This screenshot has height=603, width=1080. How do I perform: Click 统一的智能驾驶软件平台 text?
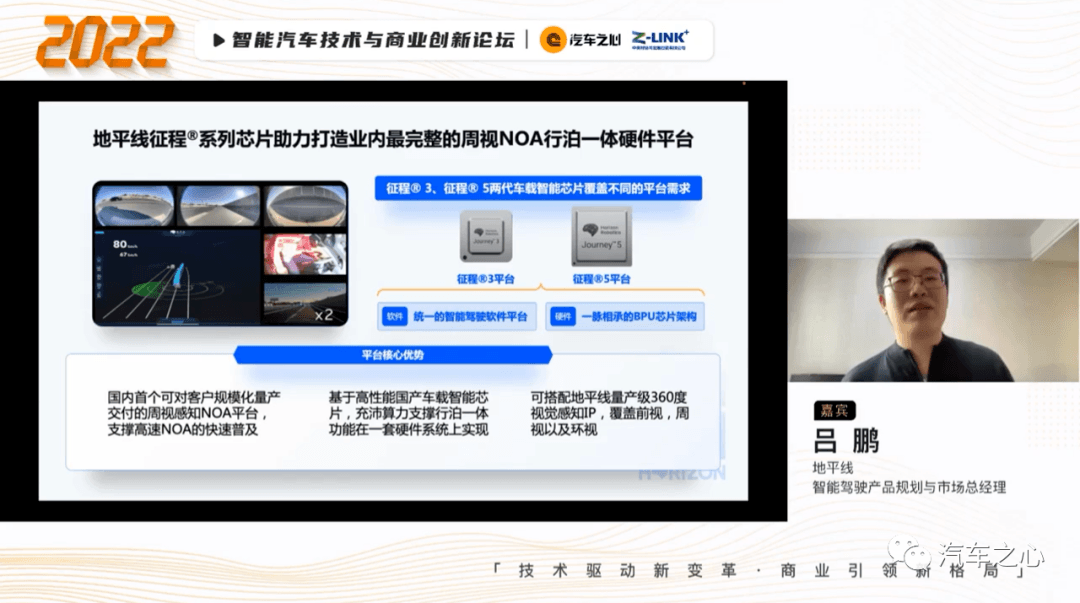470,317
